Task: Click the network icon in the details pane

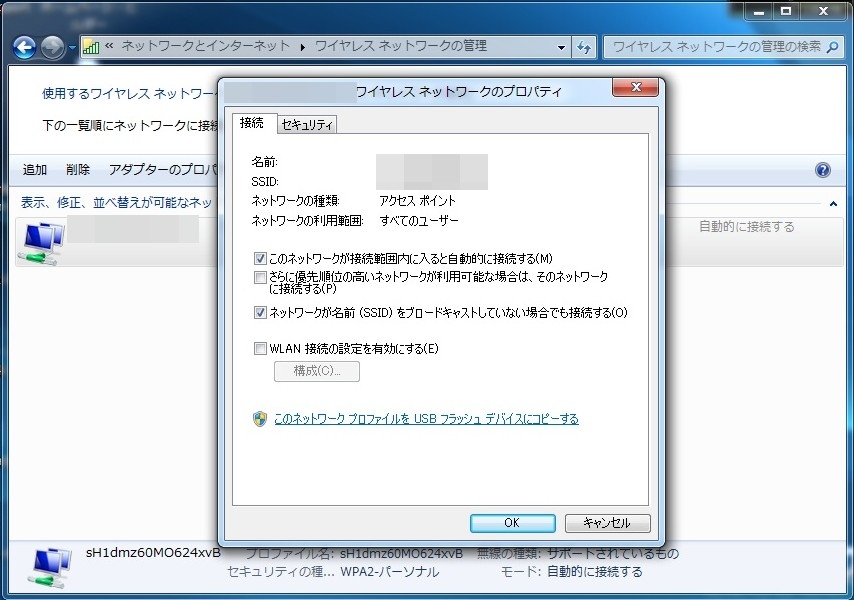Action: [51, 568]
